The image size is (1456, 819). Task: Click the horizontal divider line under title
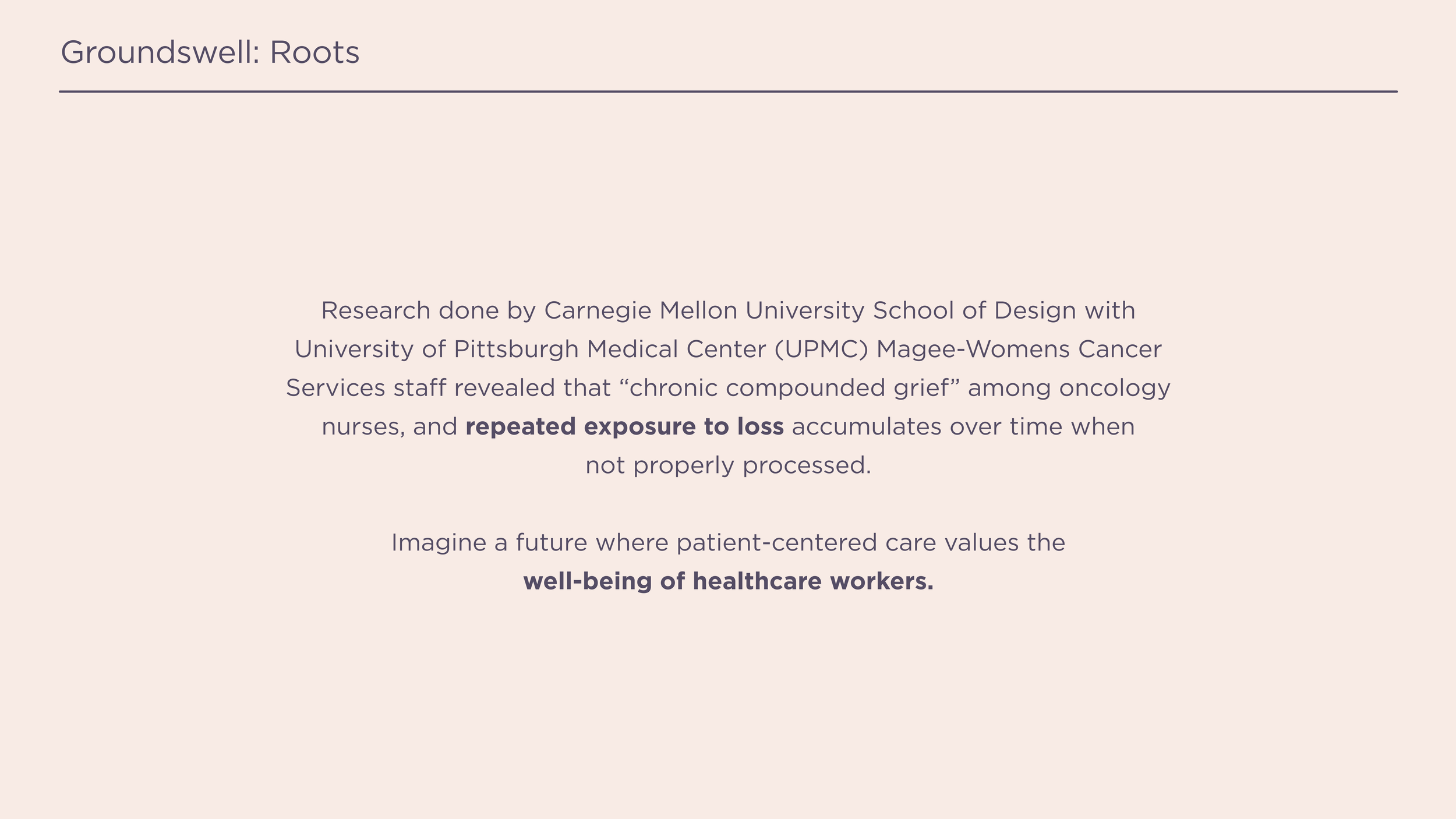(x=728, y=91)
